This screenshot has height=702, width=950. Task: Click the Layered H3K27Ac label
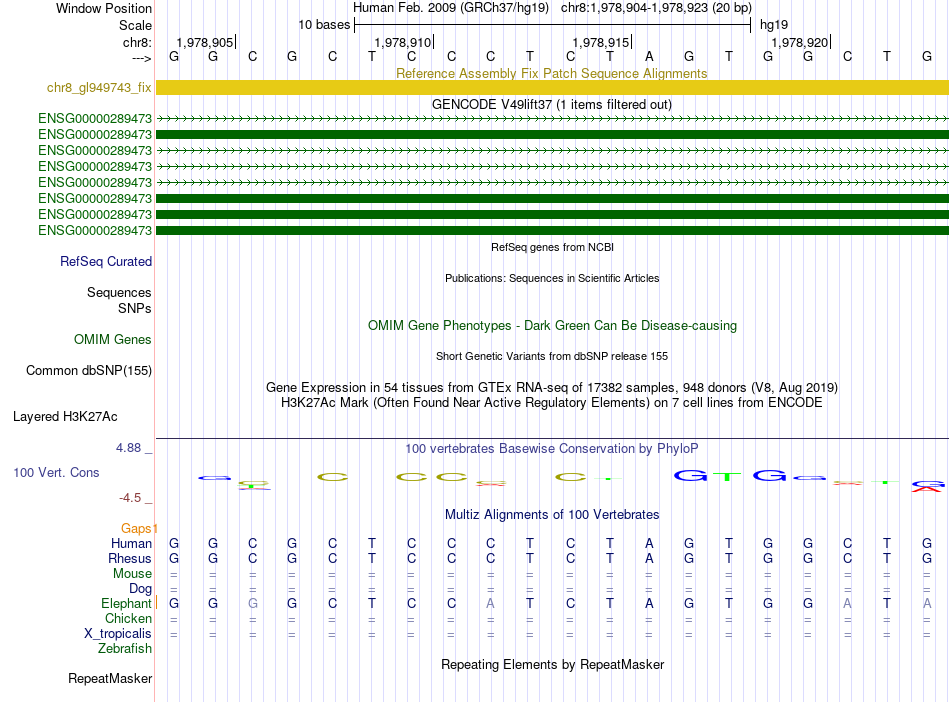click(x=65, y=417)
